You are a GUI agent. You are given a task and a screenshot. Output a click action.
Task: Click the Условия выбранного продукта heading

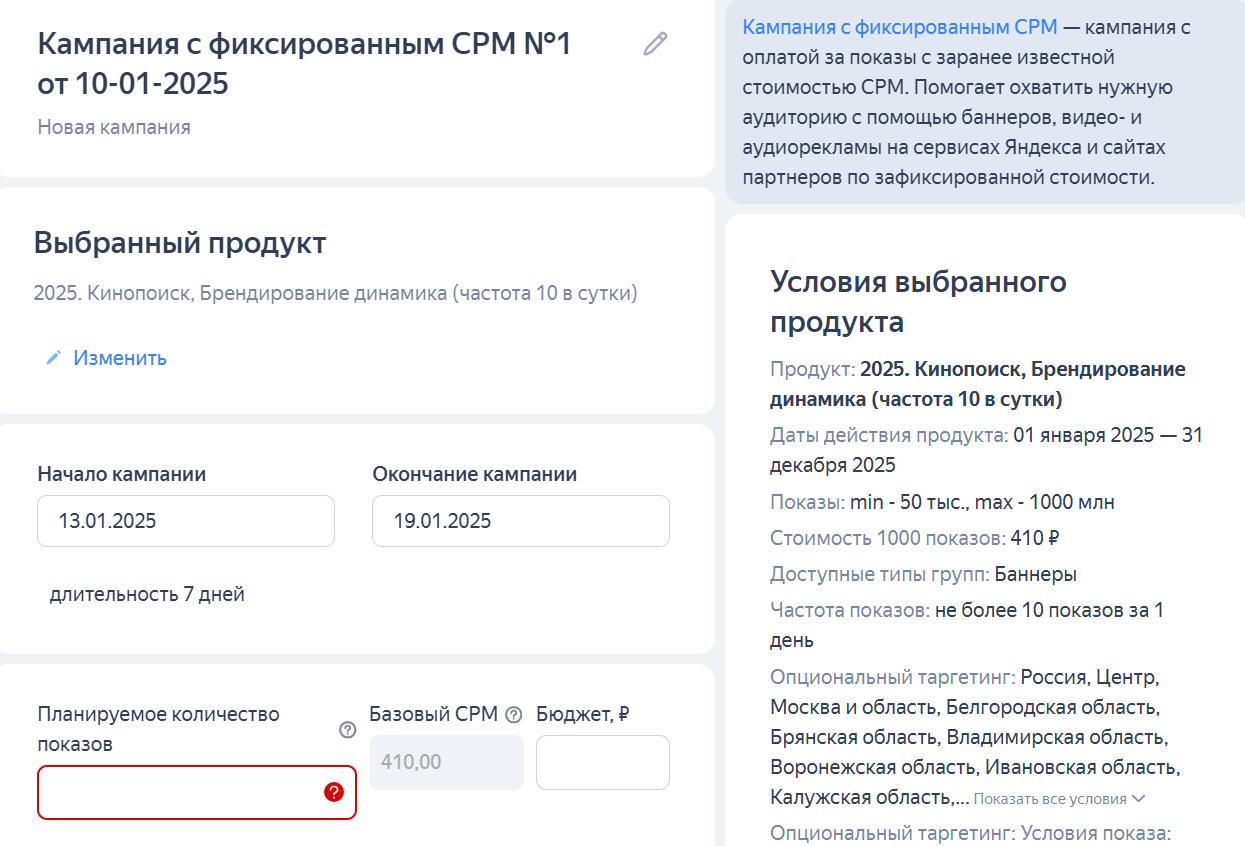(x=919, y=302)
